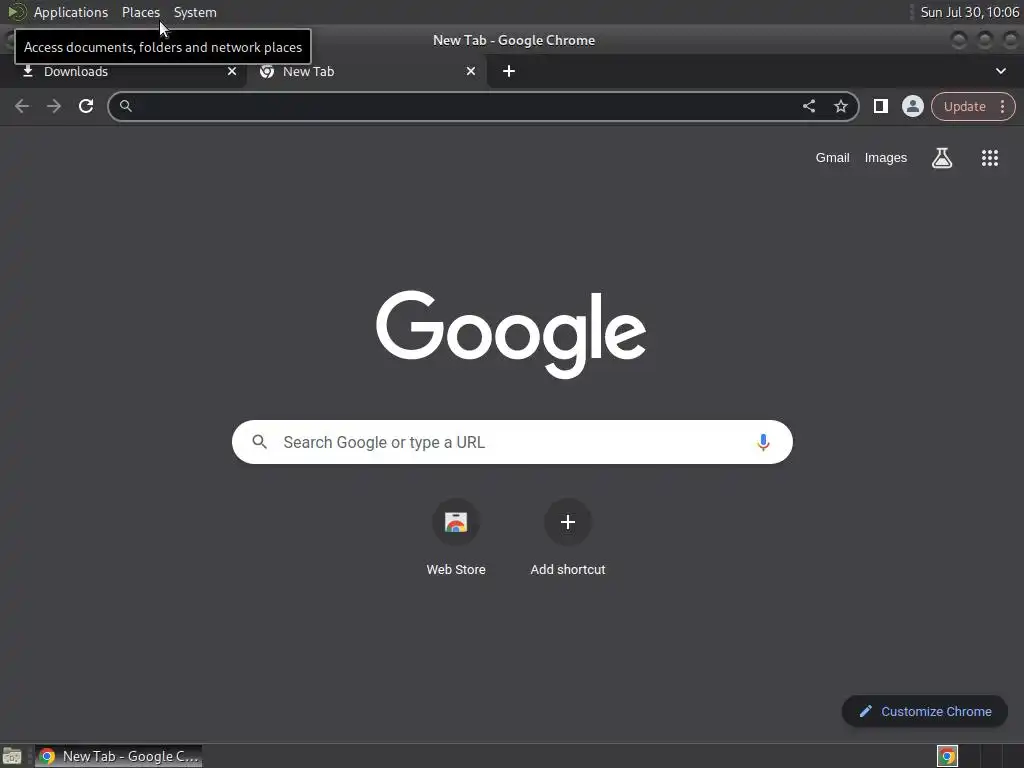Open the Places menu
The width and height of the screenshot is (1024, 768).
(140, 12)
